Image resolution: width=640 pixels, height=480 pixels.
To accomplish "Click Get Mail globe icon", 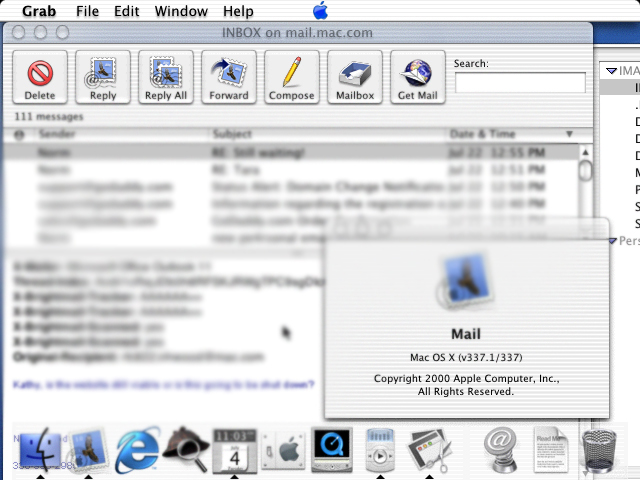I will 418,77.
